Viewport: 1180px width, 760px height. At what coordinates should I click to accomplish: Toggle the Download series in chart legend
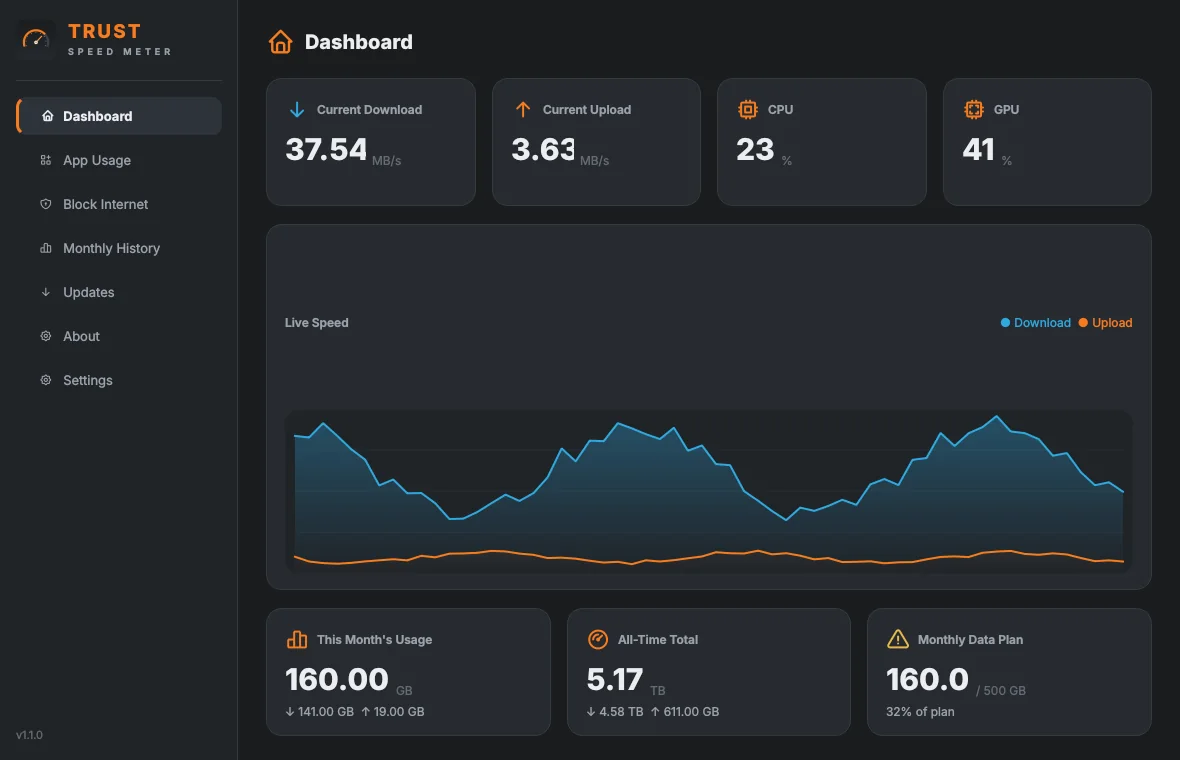[1036, 323]
